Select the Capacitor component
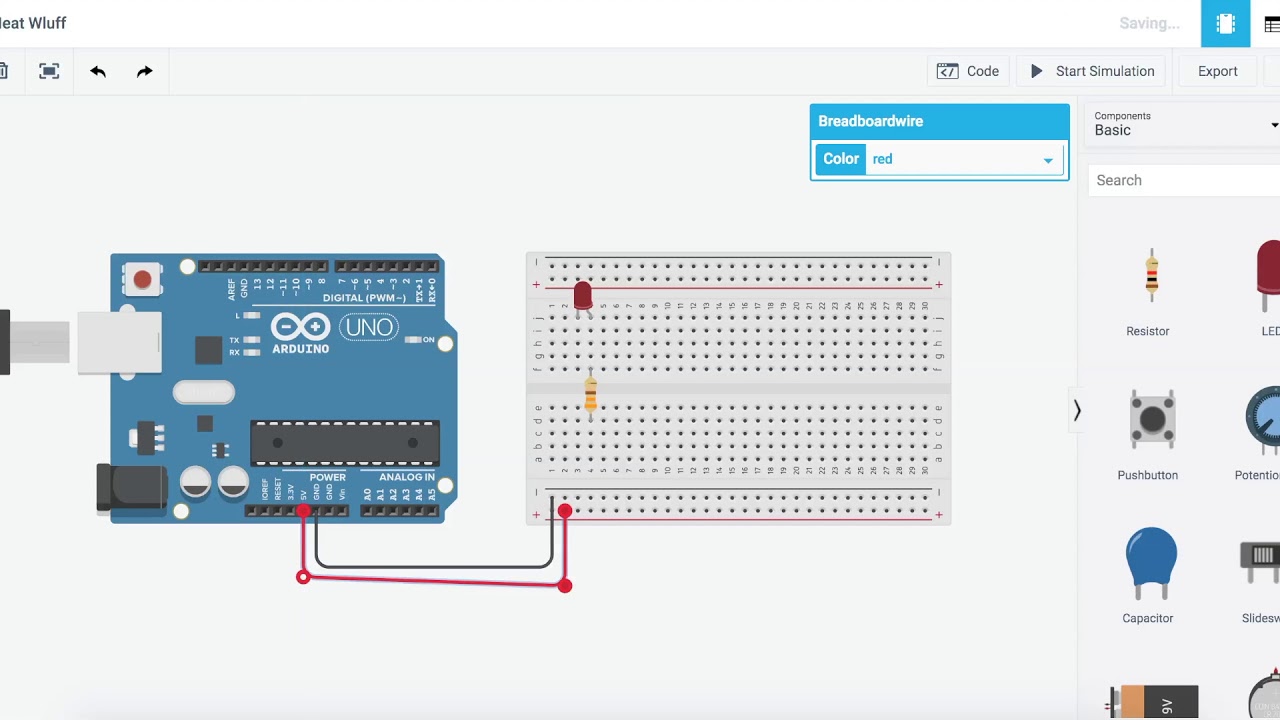The image size is (1280, 720). pyautogui.click(x=1148, y=575)
